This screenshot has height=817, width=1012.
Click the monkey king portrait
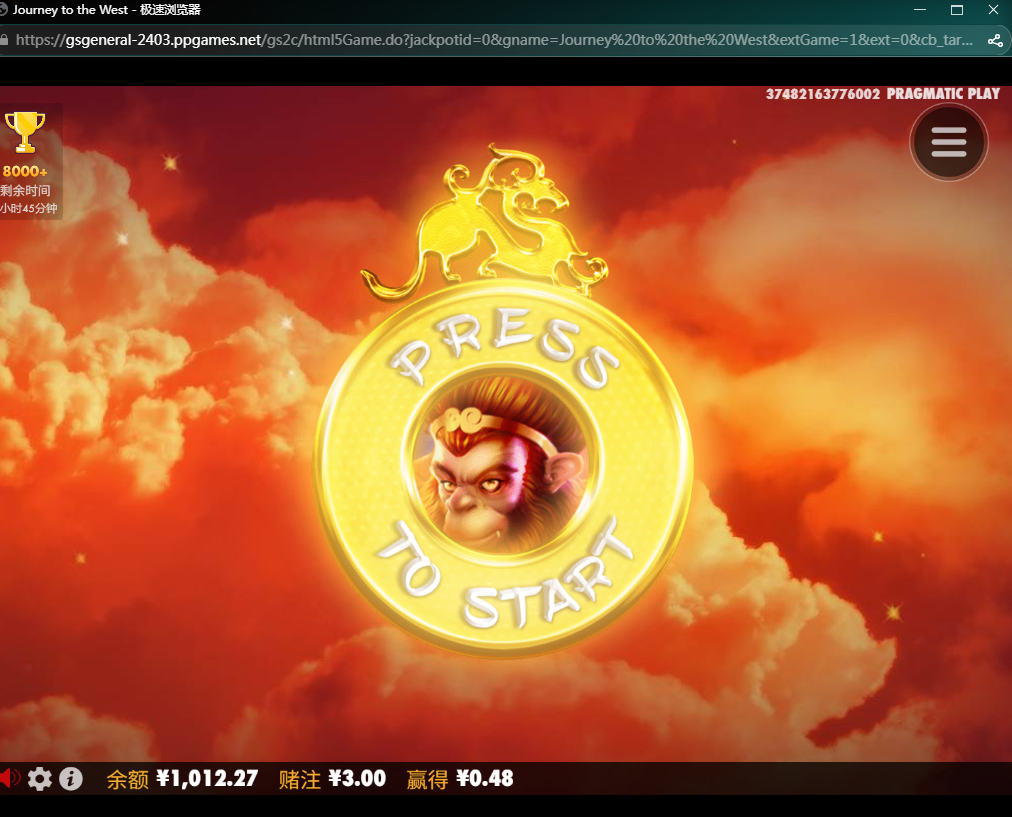click(x=501, y=463)
